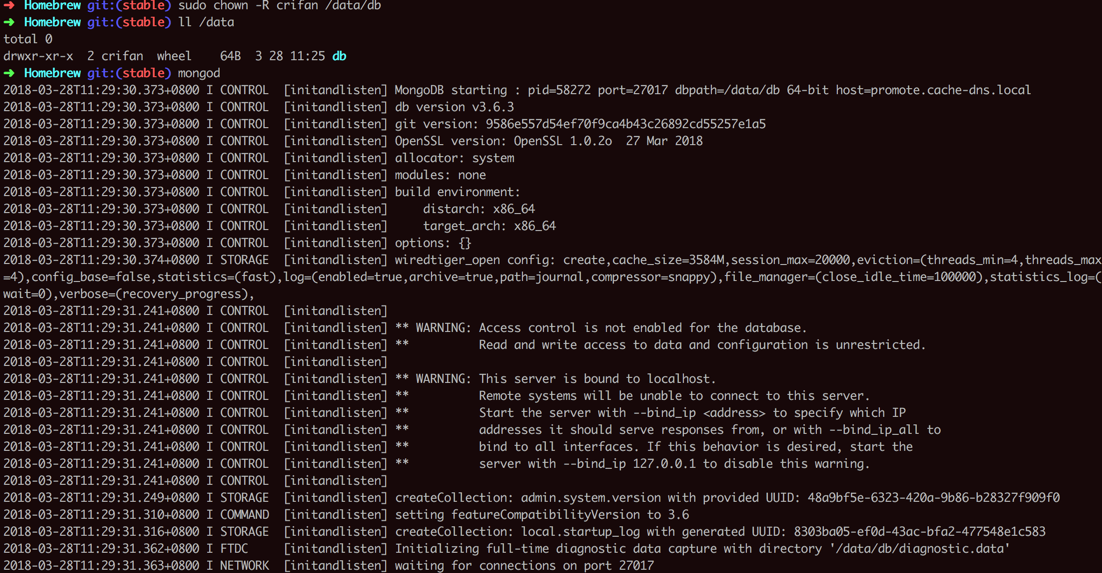Select timestamp '2018-03-28T11:29:31.249+0800'

pyautogui.click(x=101, y=498)
